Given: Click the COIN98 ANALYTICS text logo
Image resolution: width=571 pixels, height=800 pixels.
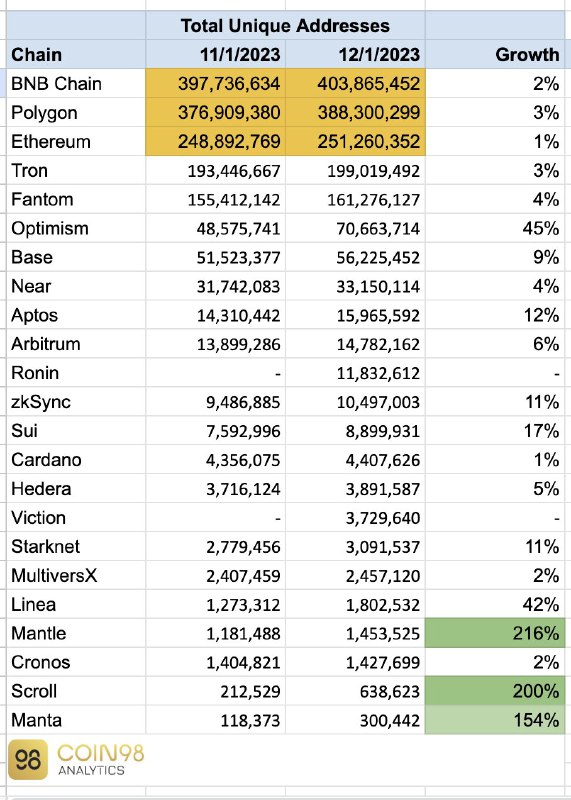Looking at the screenshot, I should [101, 759].
